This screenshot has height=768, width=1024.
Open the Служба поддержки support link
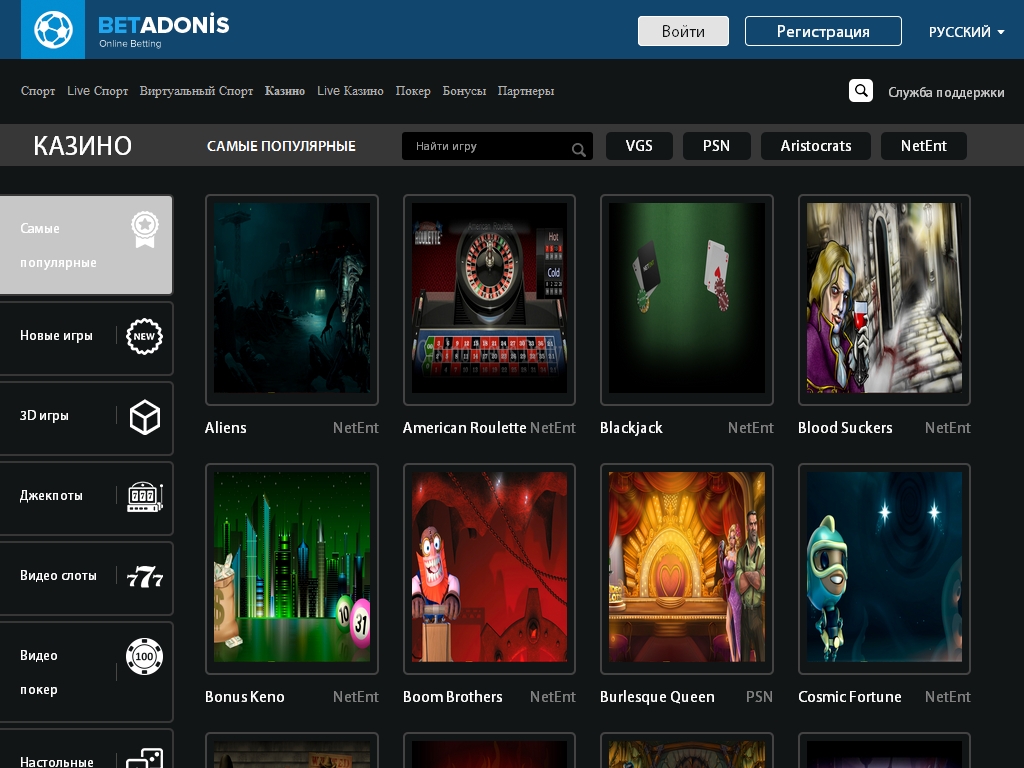tap(946, 92)
